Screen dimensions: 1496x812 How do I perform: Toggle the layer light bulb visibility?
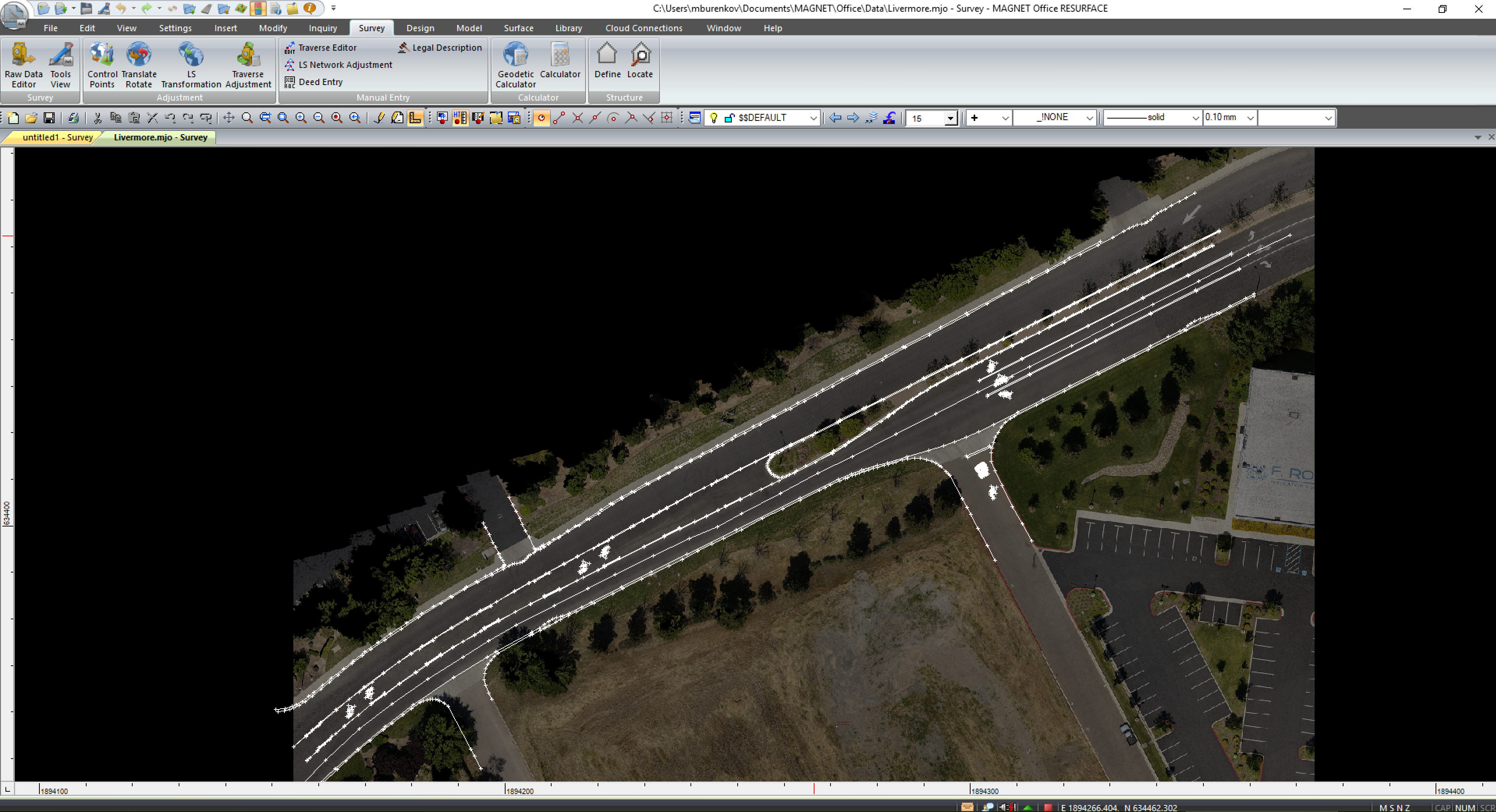coord(714,118)
